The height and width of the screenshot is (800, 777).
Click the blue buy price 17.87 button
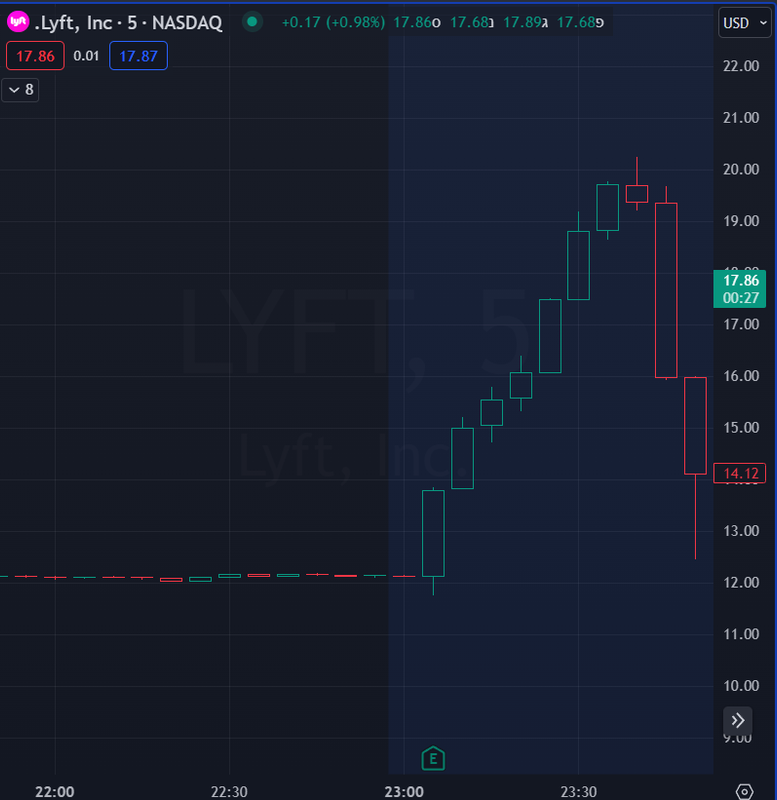pos(138,56)
